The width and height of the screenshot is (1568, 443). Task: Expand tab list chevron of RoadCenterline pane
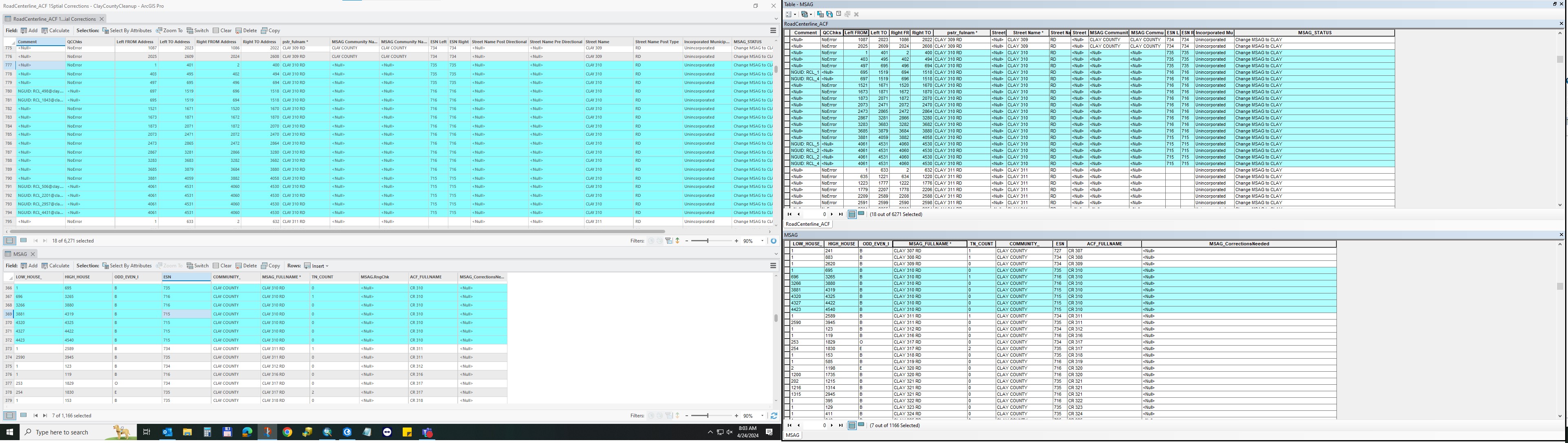pyautogui.click(x=776, y=19)
